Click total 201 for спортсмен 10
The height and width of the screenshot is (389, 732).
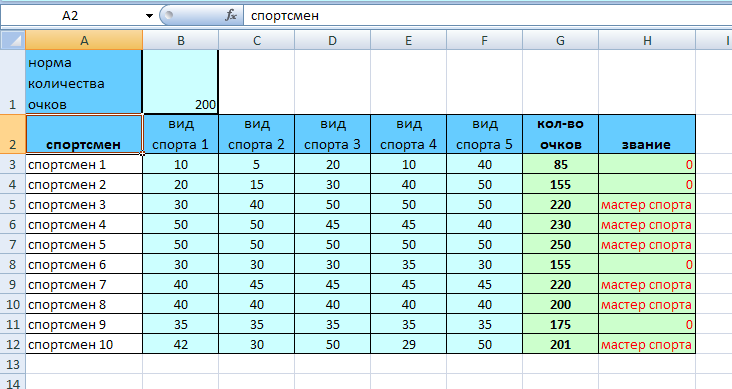click(x=560, y=344)
